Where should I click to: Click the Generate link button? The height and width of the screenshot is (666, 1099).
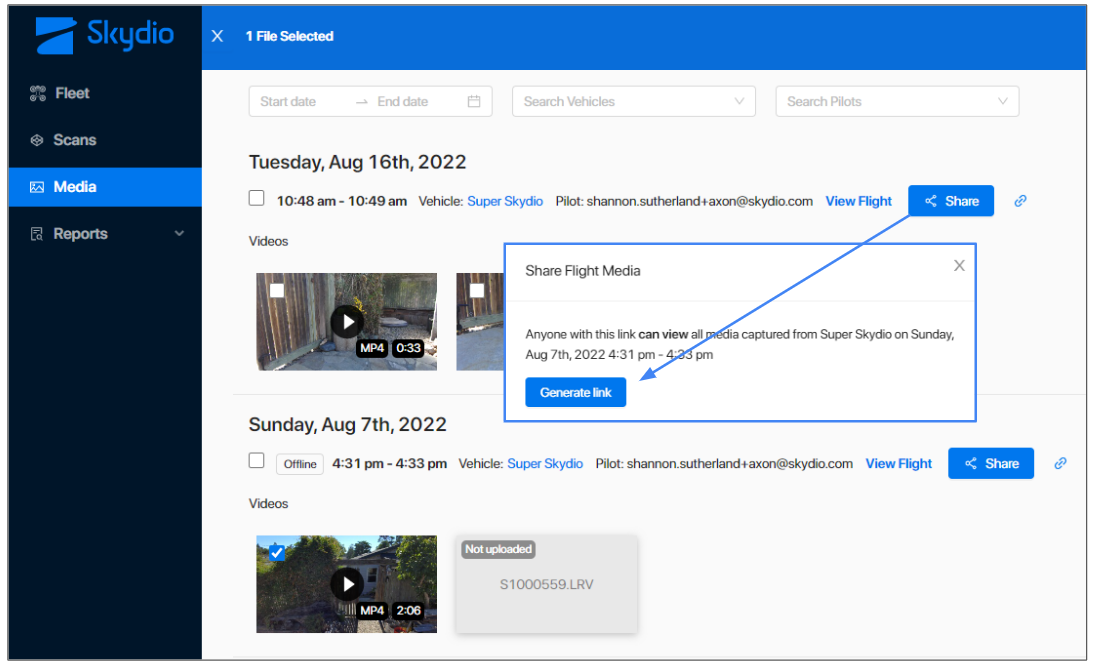pyautogui.click(x=575, y=393)
